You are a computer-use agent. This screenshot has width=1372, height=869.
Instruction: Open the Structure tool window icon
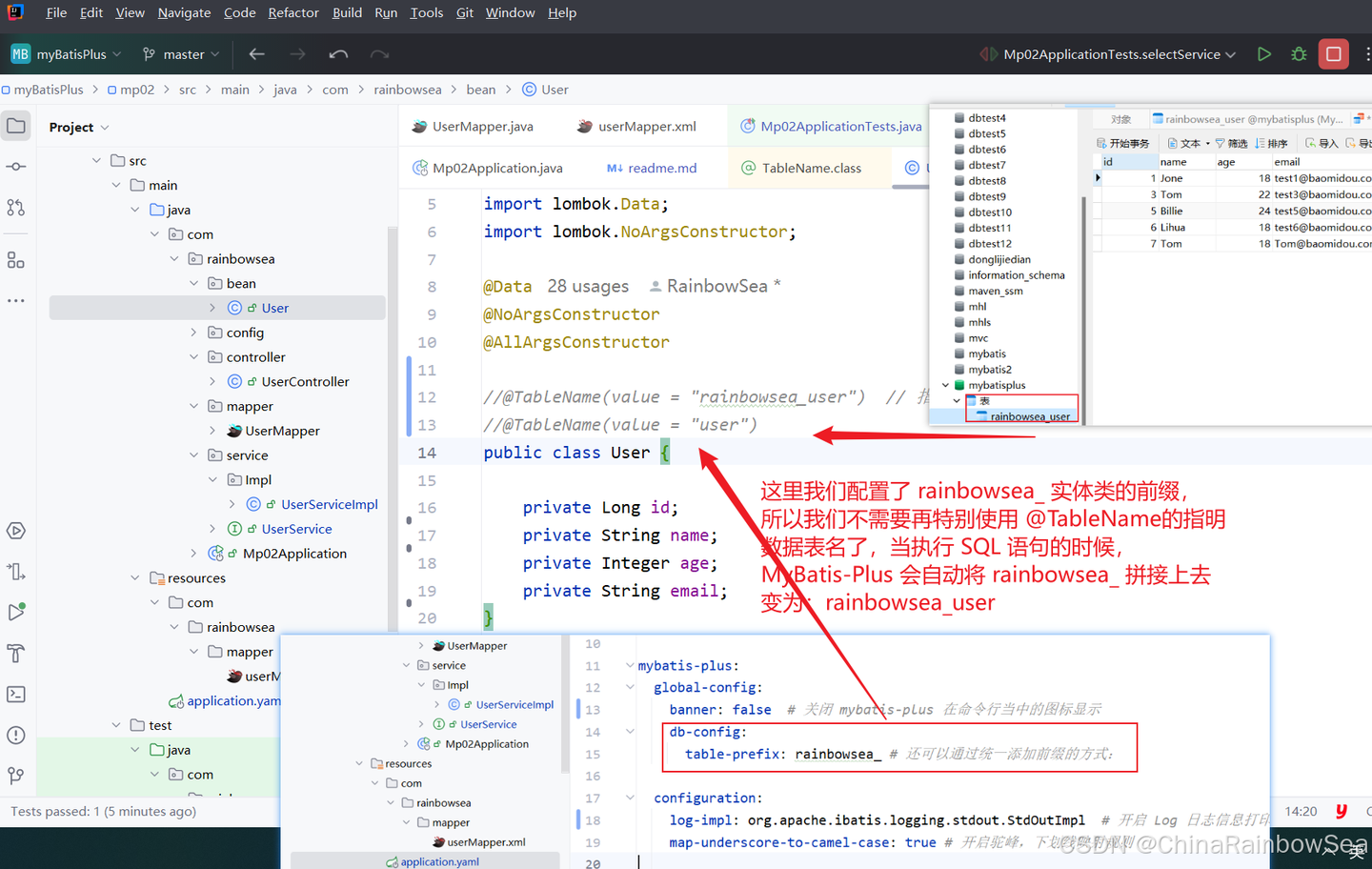tap(16, 260)
